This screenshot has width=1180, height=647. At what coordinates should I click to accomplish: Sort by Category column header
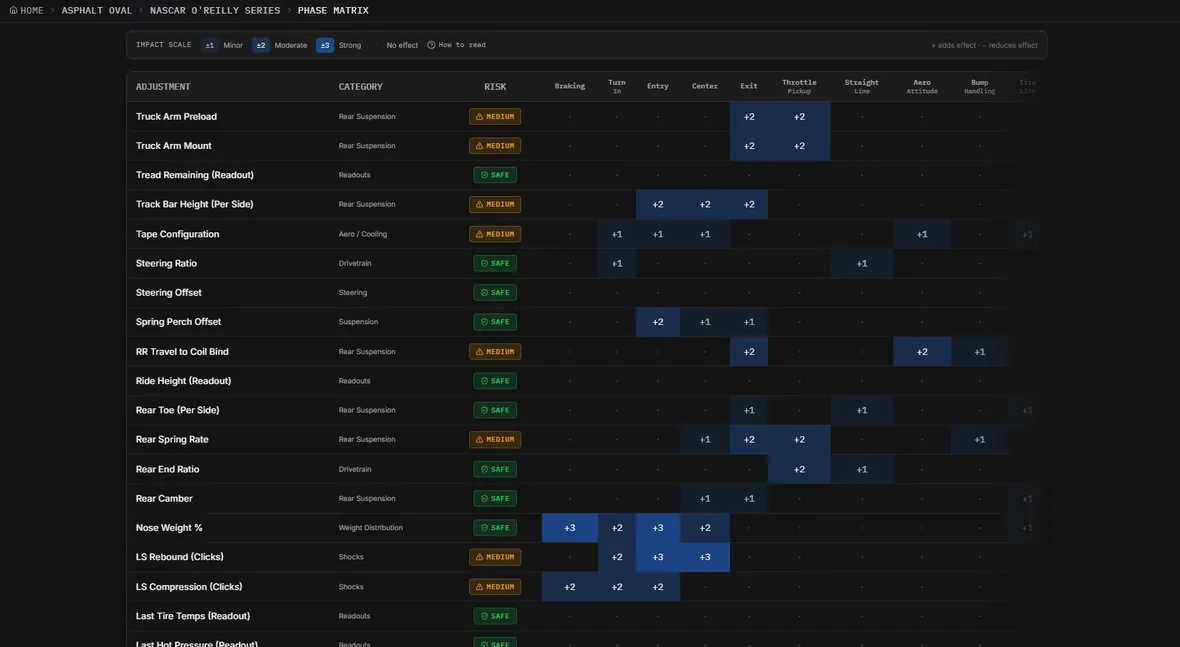(x=360, y=87)
